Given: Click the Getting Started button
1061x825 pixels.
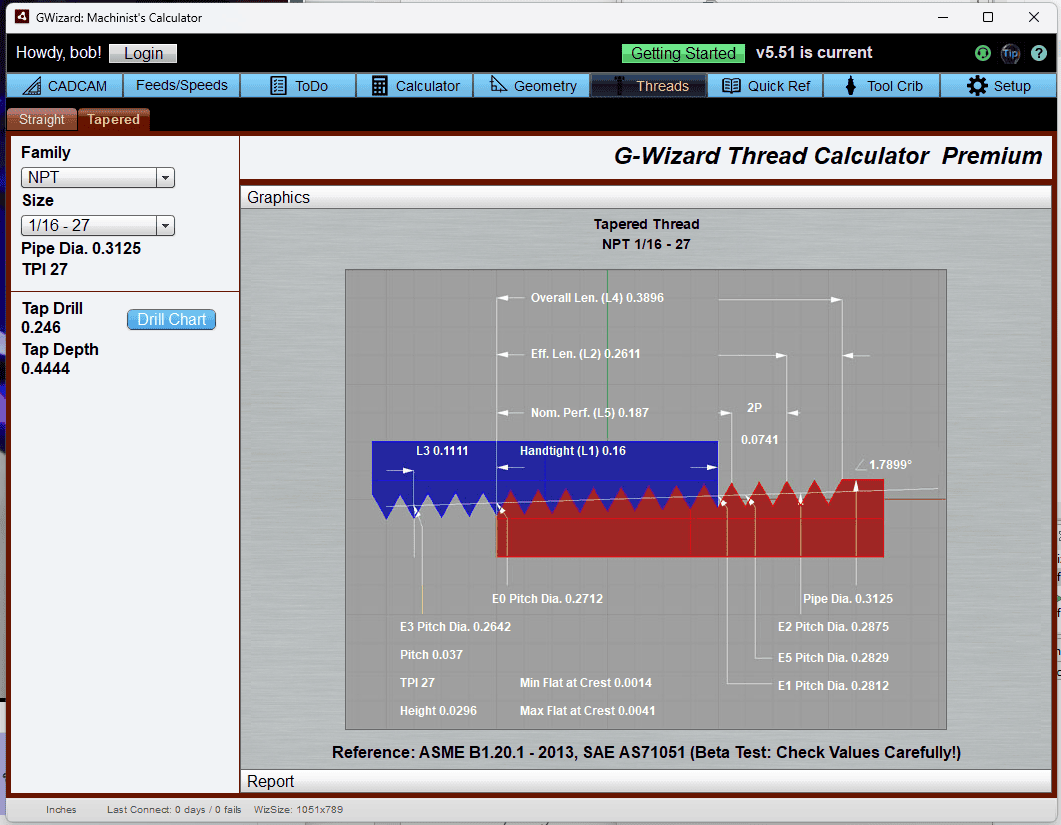Looking at the screenshot, I should pos(683,53).
